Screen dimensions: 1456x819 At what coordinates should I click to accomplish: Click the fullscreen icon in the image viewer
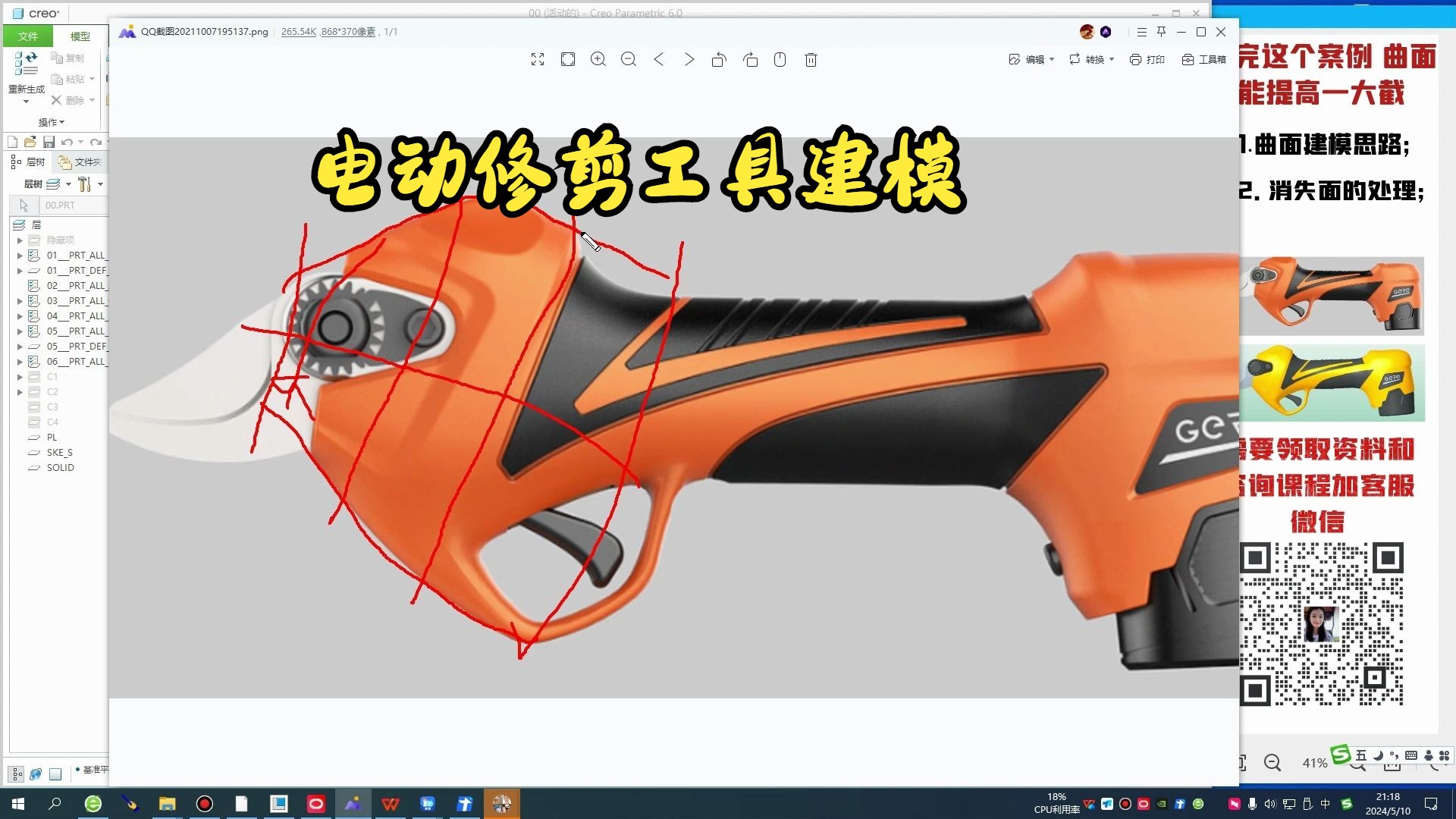[x=538, y=59]
